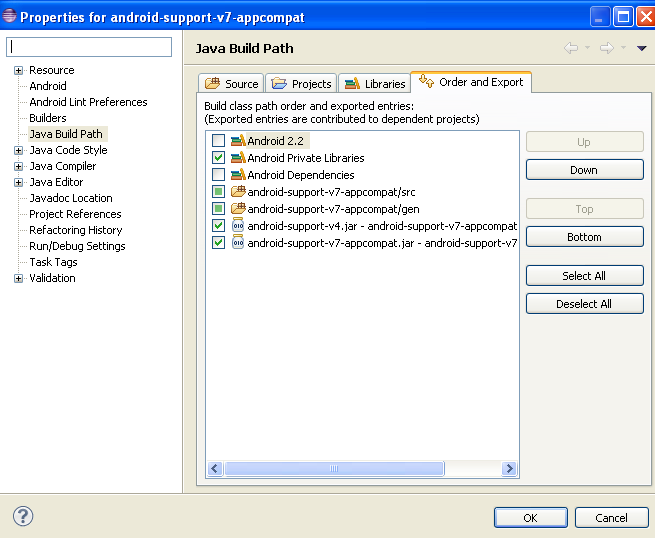Select Java Build Path tree item
Viewport: 655px width, 538px height.
pos(66,134)
